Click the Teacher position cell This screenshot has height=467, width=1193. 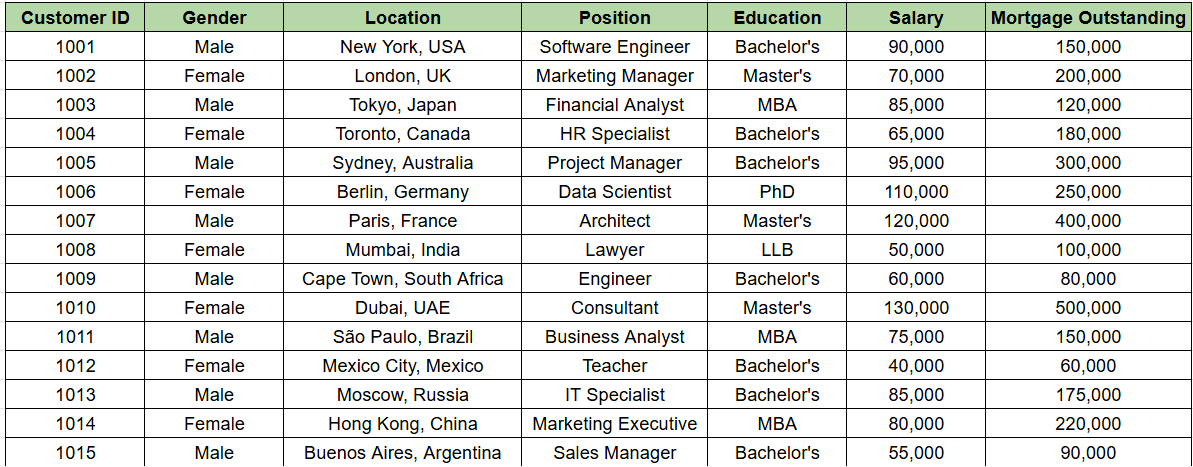[x=614, y=366]
